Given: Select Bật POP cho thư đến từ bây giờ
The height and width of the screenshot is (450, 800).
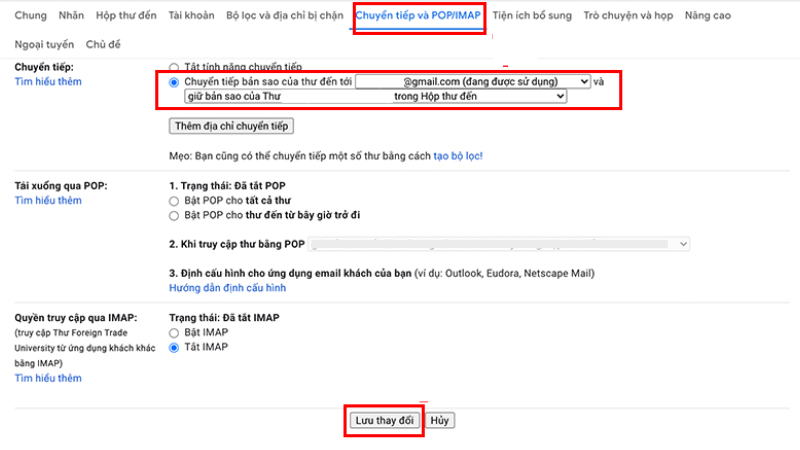Looking at the screenshot, I should 174,216.
